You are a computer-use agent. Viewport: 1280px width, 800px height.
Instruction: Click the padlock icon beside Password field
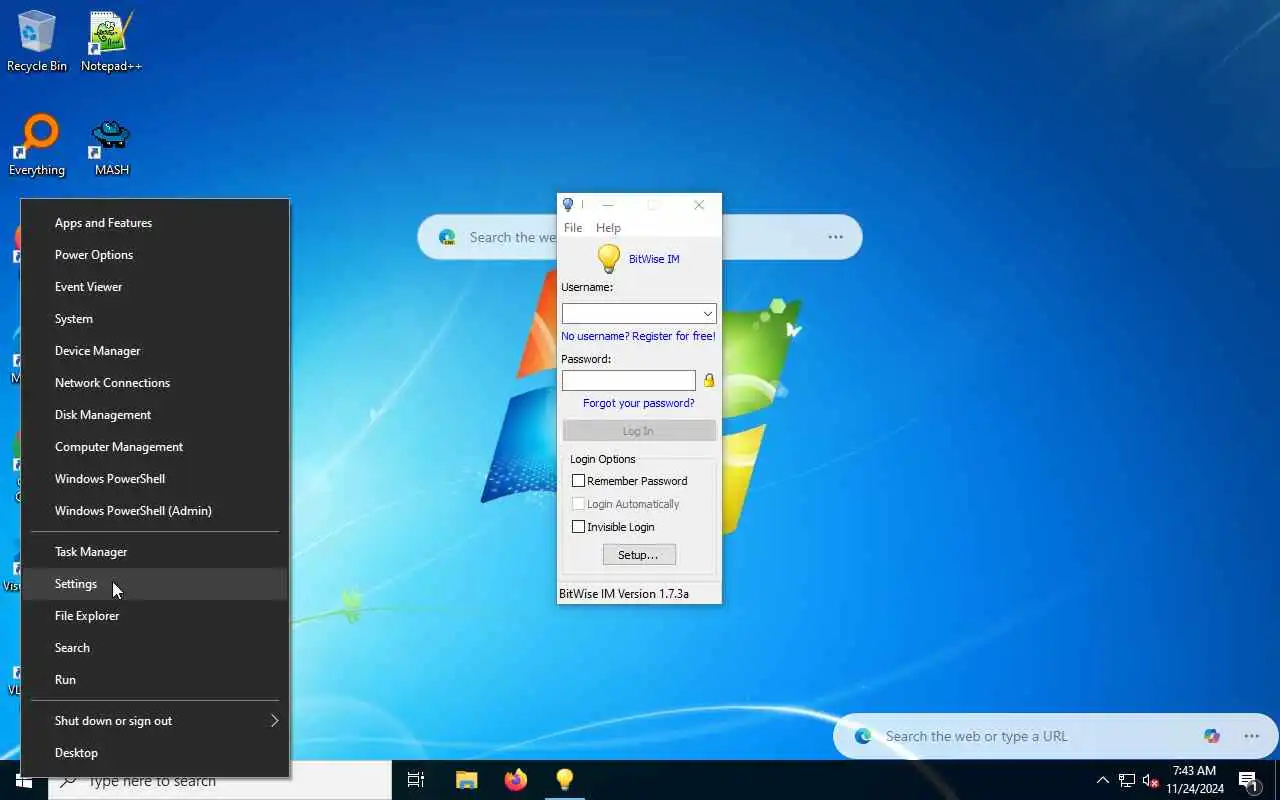(x=709, y=380)
